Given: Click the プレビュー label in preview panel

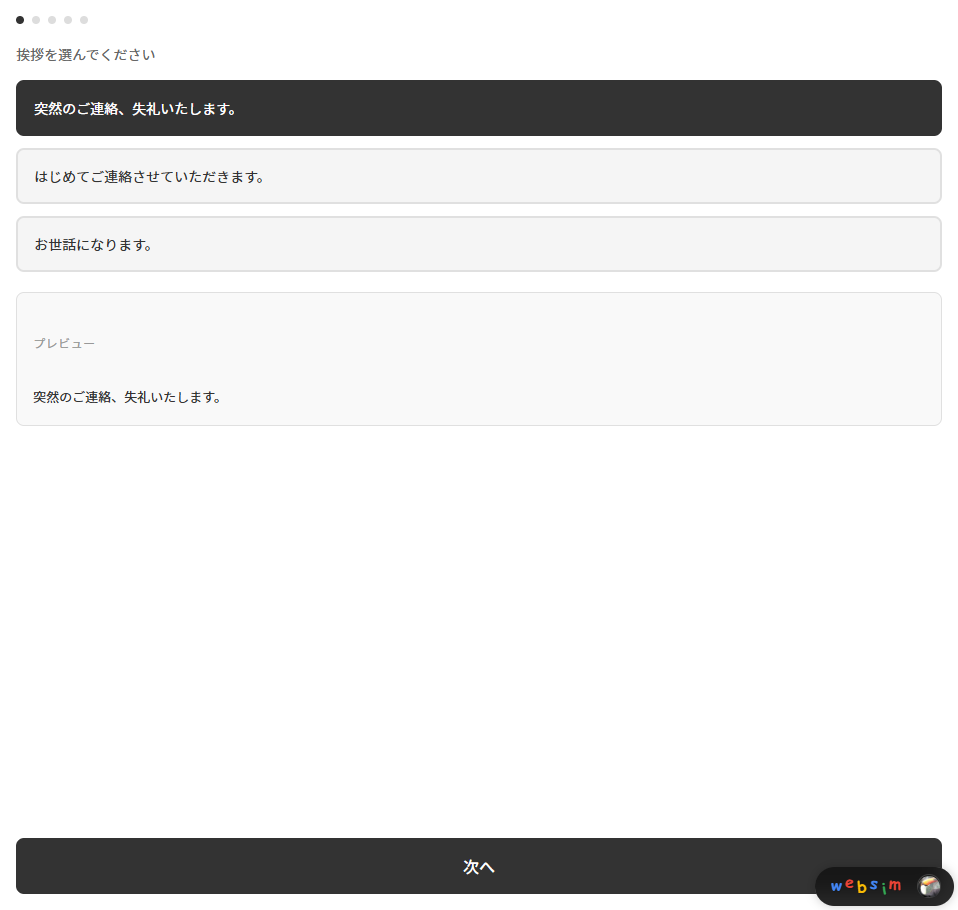Looking at the screenshot, I should (64, 343).
